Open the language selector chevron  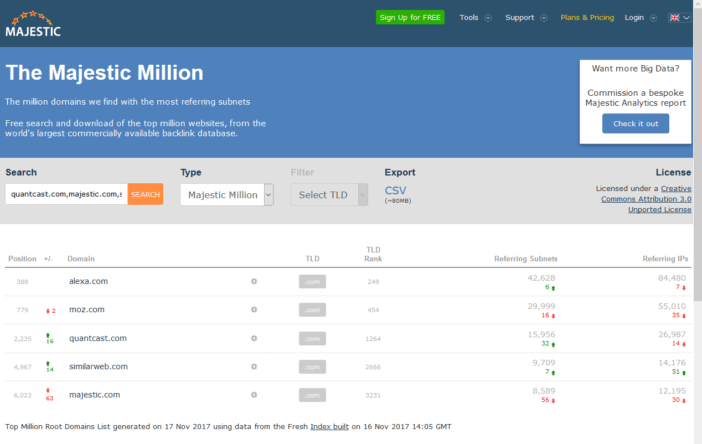686,17
